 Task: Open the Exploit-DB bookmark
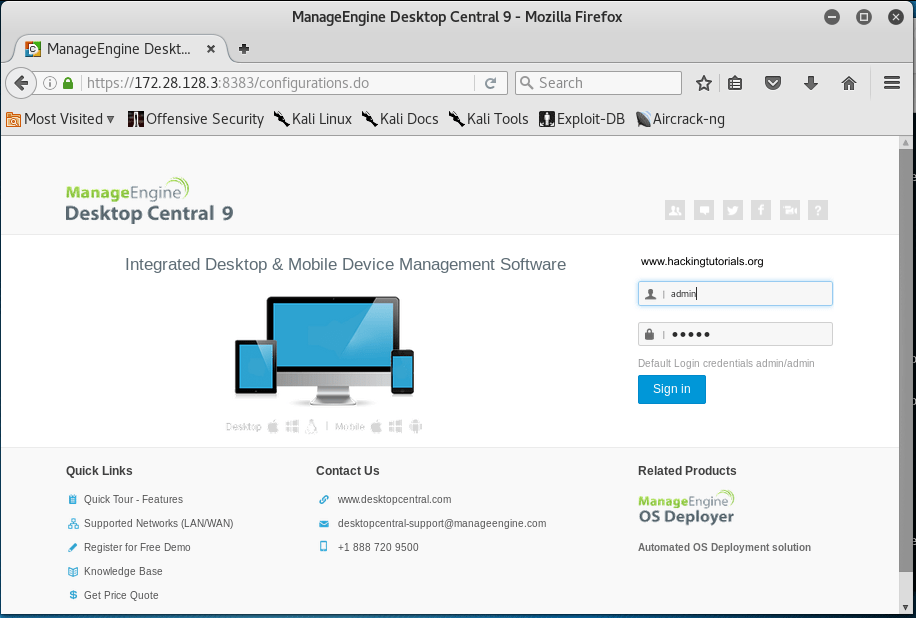coord(582,119)
